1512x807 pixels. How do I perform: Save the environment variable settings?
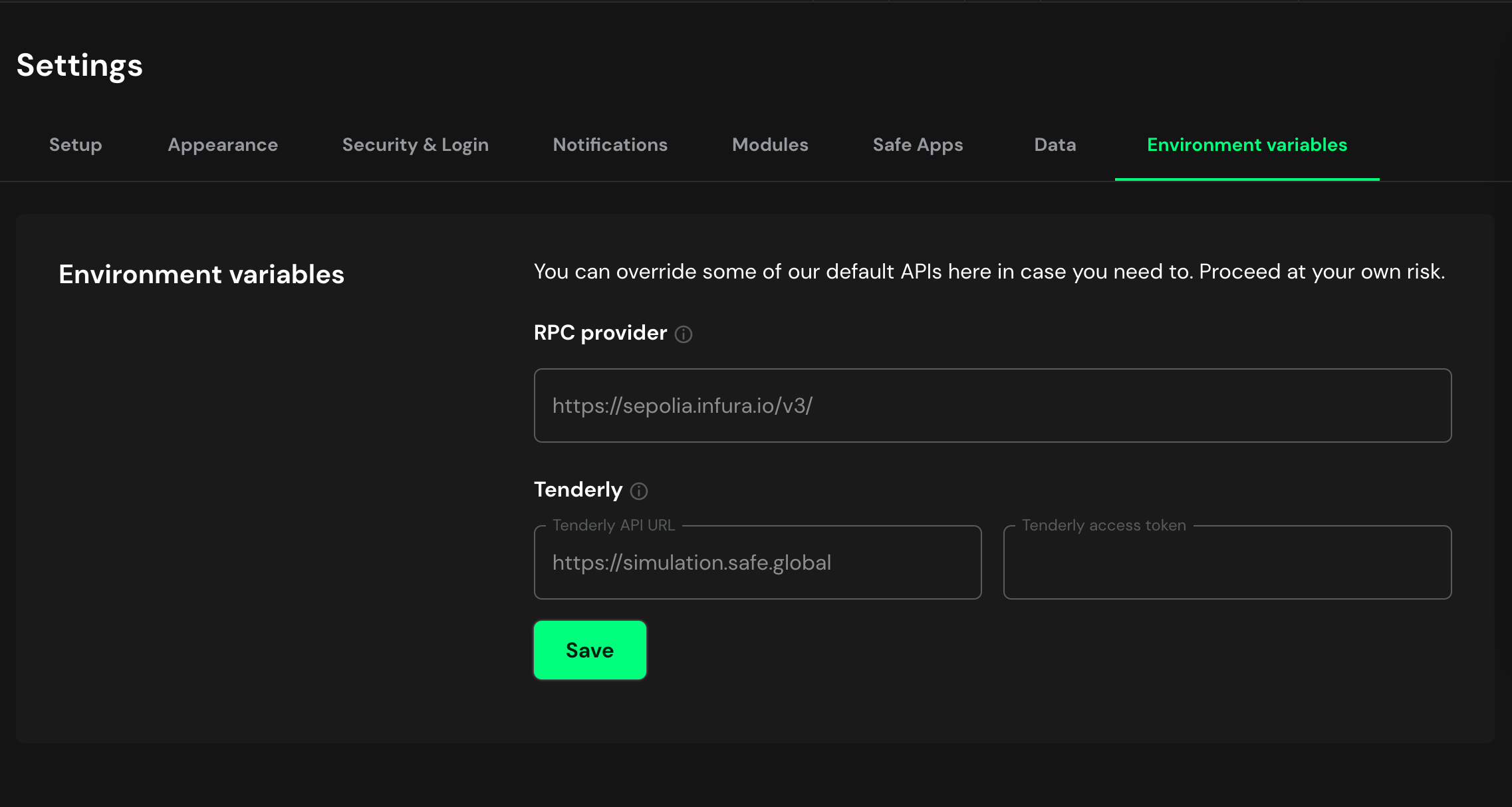[x=590, y=650]
